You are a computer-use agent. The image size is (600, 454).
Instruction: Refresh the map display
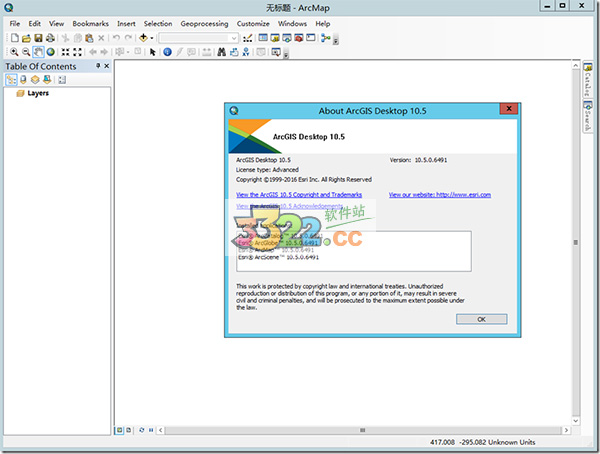tap(142, 430)
